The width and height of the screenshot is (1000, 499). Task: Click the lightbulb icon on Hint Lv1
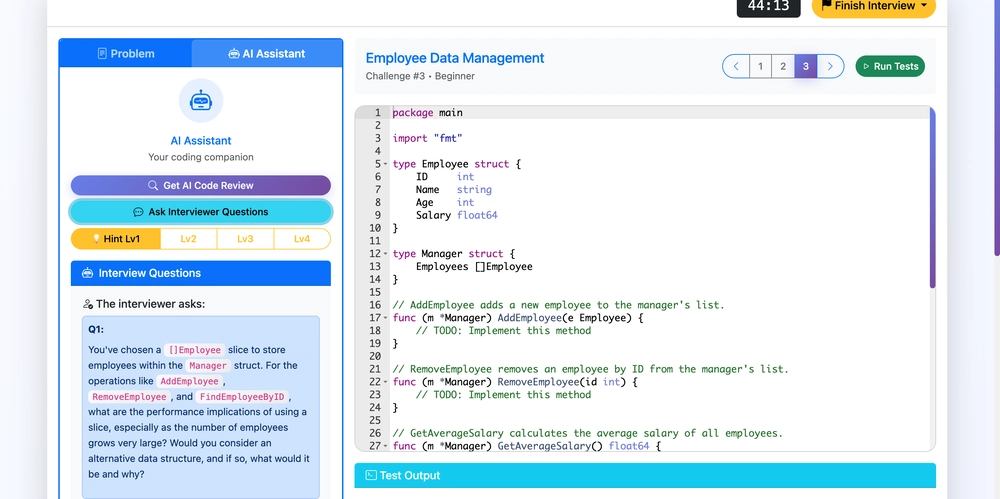click(97, 239)
